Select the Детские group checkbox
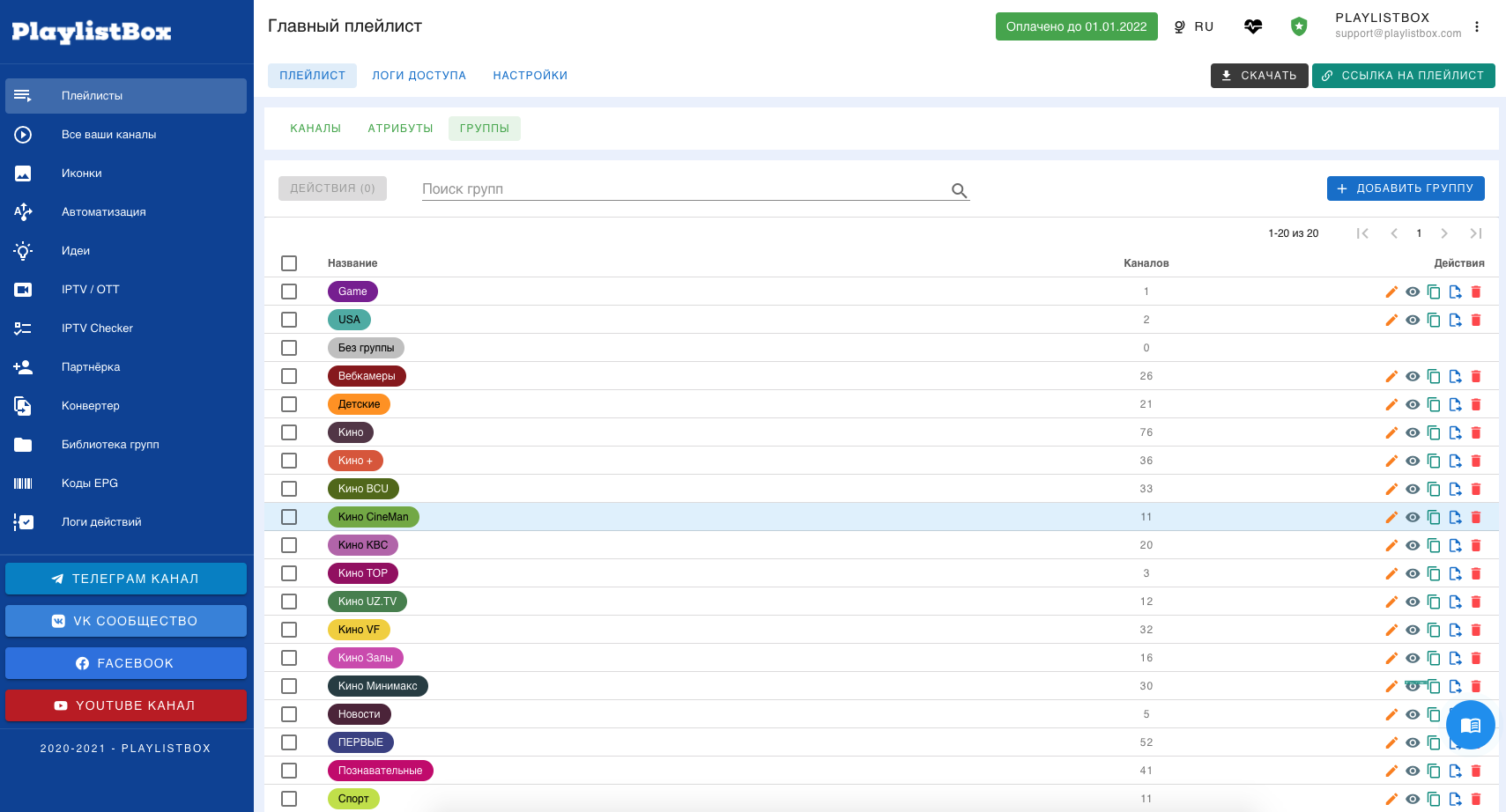The width and height of the screenshot is (1506, 812). (289, 404)
